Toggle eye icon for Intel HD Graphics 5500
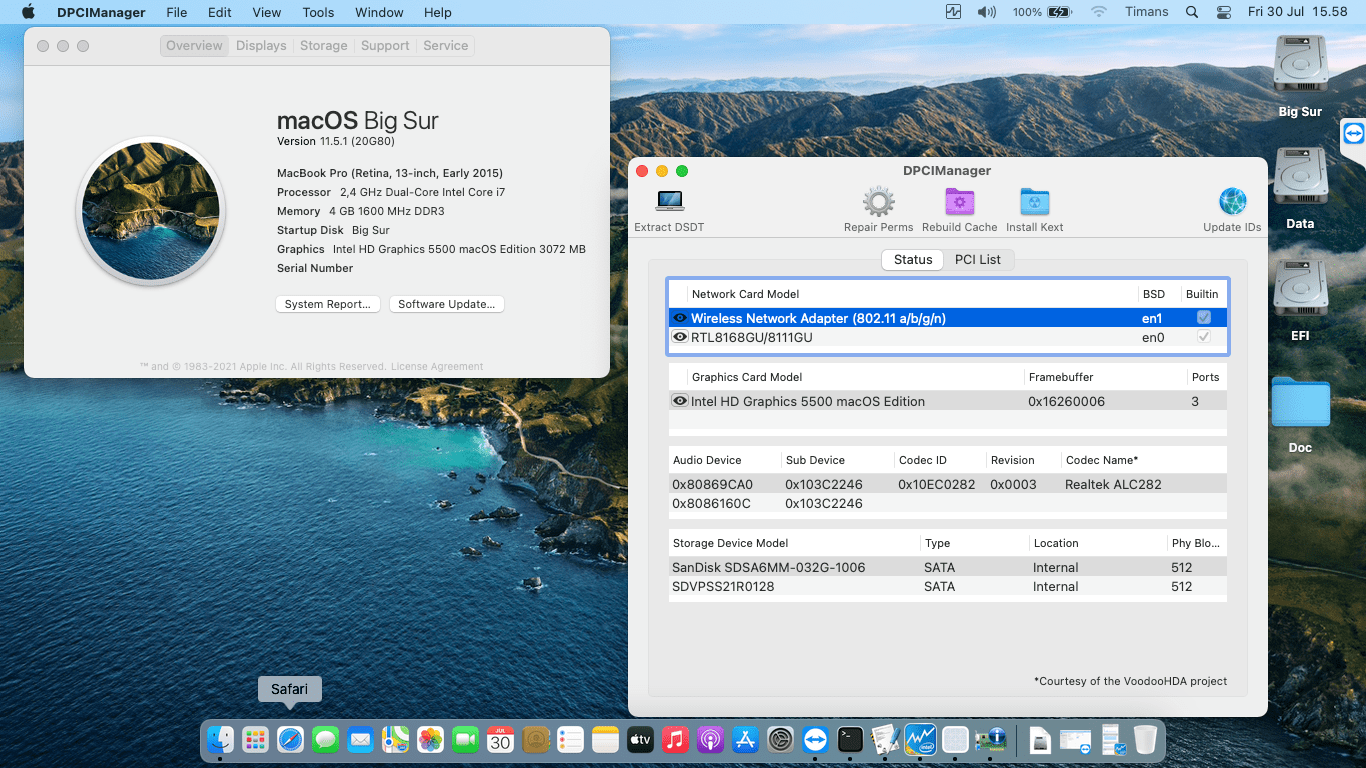Screen dimensions: 1366x768 tap(680, 401)
